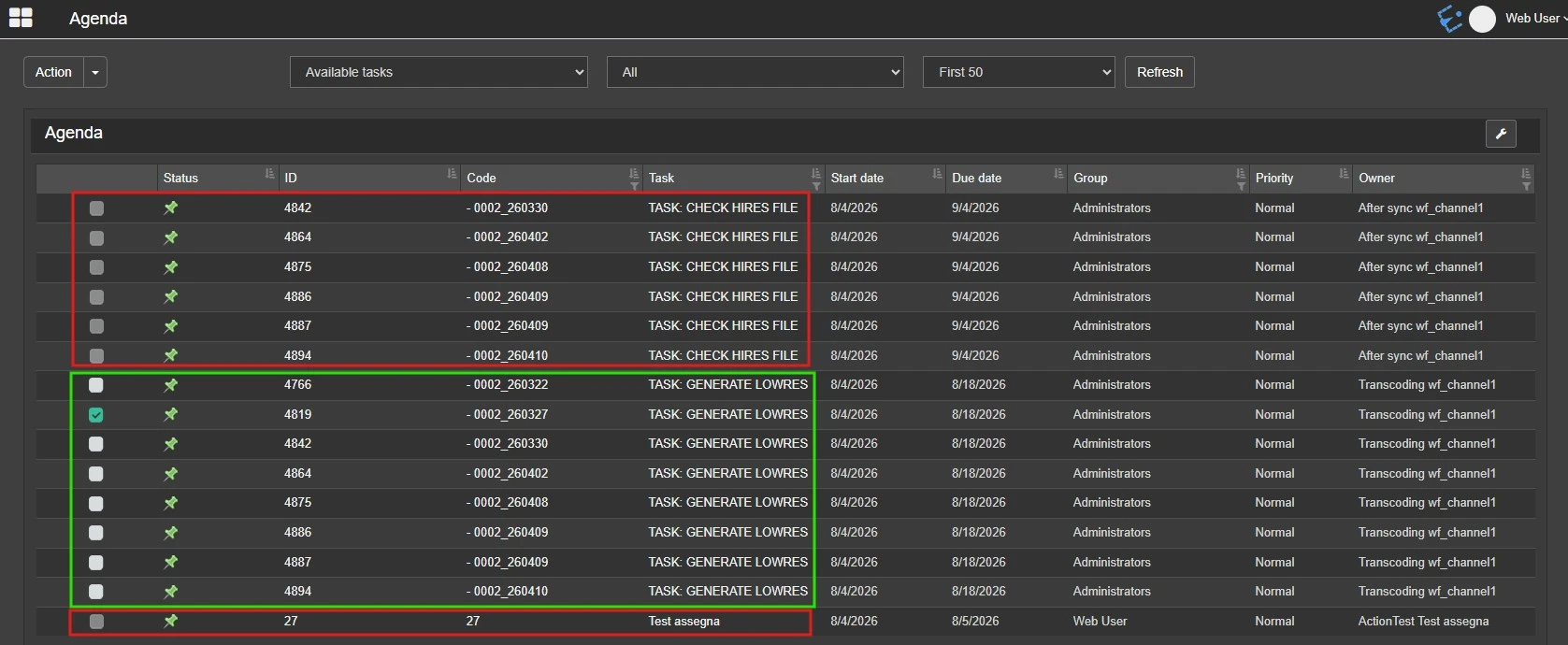Click the Due date column header label
Viewport: 1568px width, 645px height.
pyautogui.click(x=976, y=178)
